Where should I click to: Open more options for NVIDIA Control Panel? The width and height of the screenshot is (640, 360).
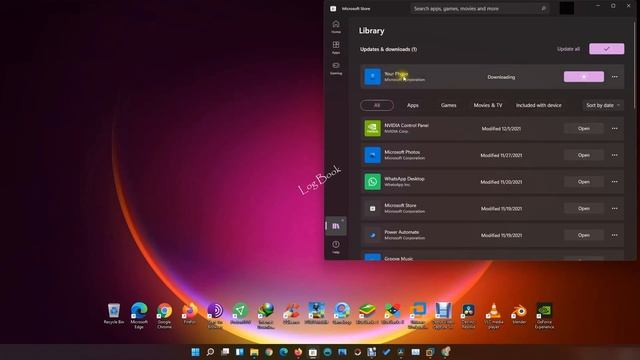pos(615,129)
